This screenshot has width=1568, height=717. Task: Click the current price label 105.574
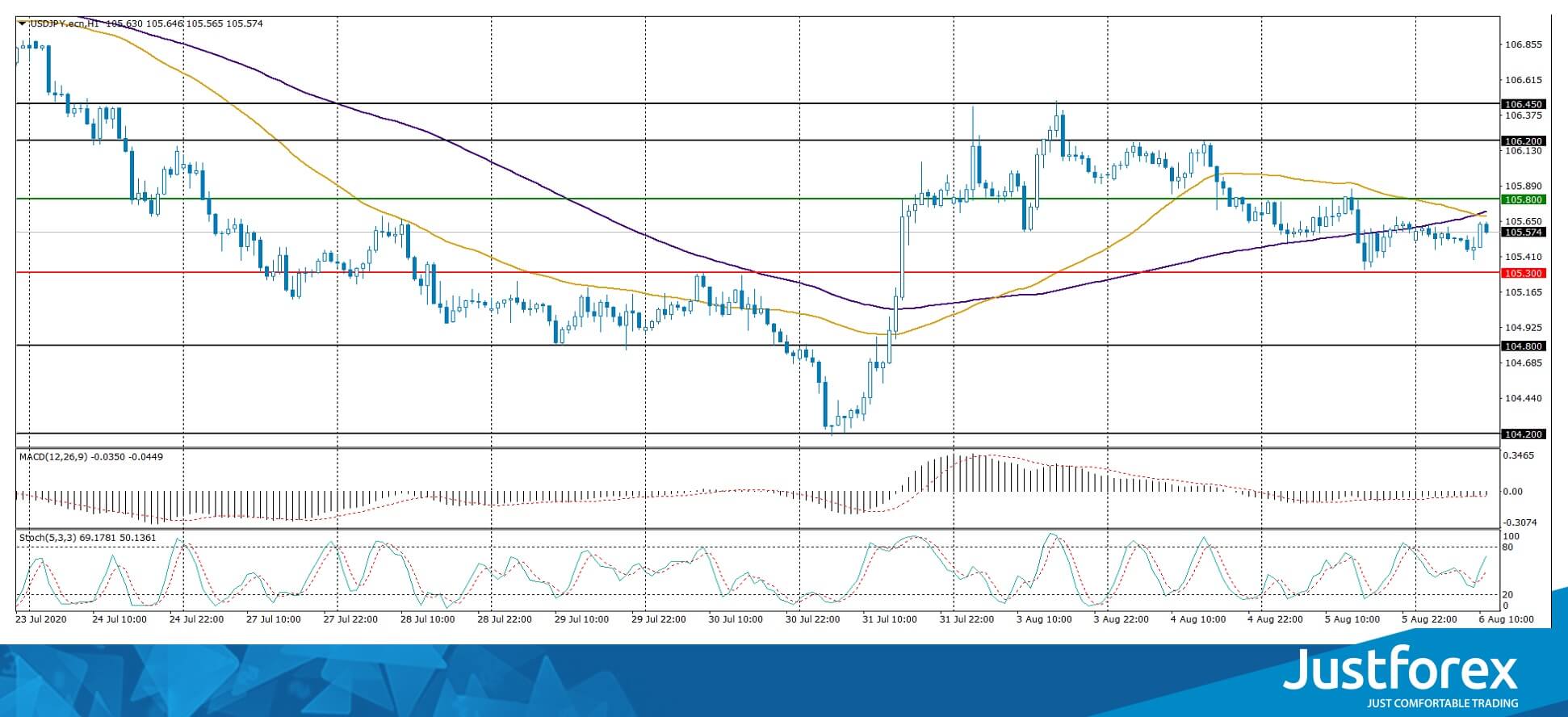pyautogui.click(x=1523, y=233)
